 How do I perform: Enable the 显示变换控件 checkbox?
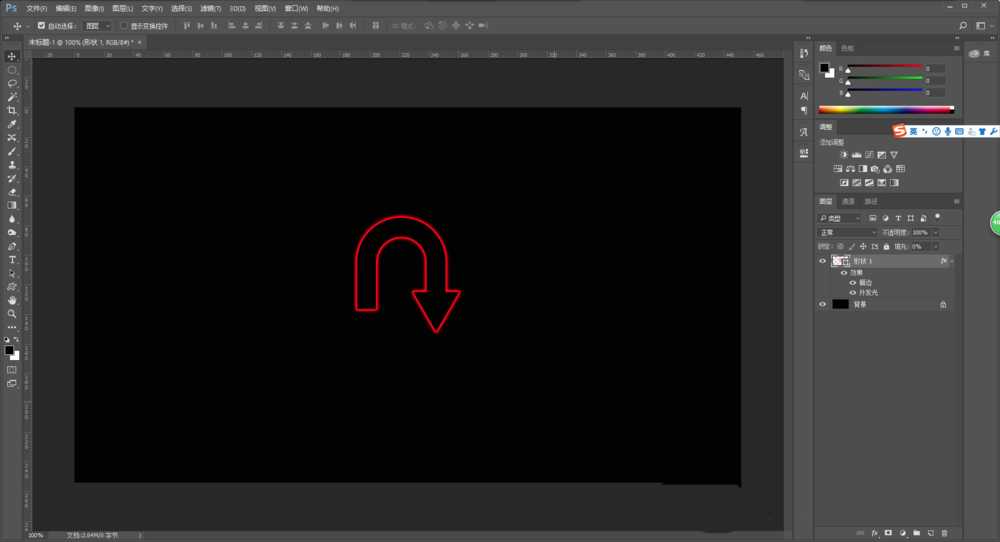tap(124, 25)
